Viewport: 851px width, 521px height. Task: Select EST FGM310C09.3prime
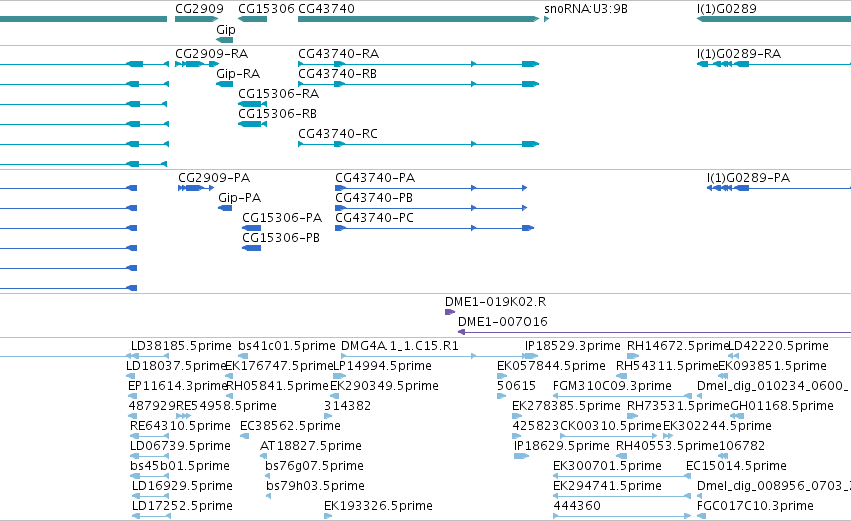click(x=612, y=386)
